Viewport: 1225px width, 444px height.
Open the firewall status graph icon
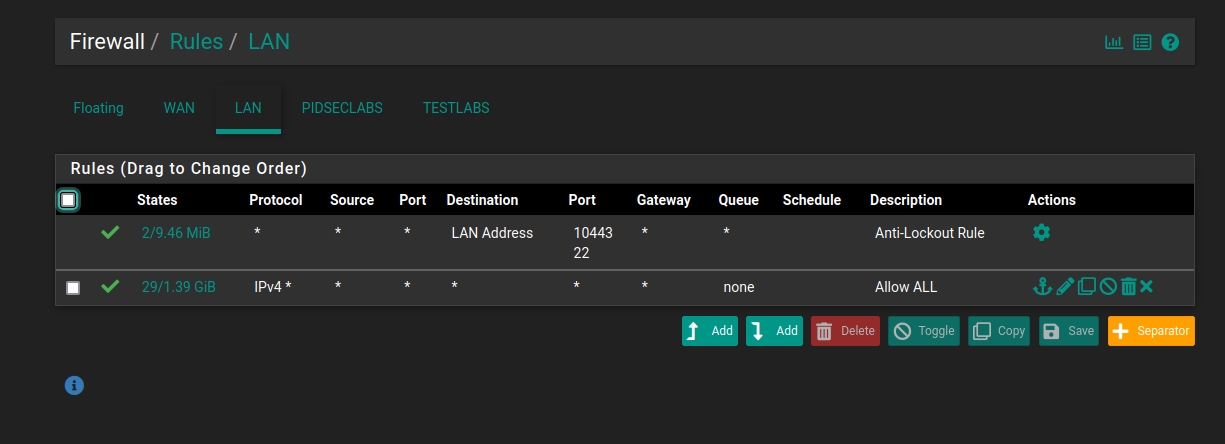pyautogui.click(x=1113, y=42)
